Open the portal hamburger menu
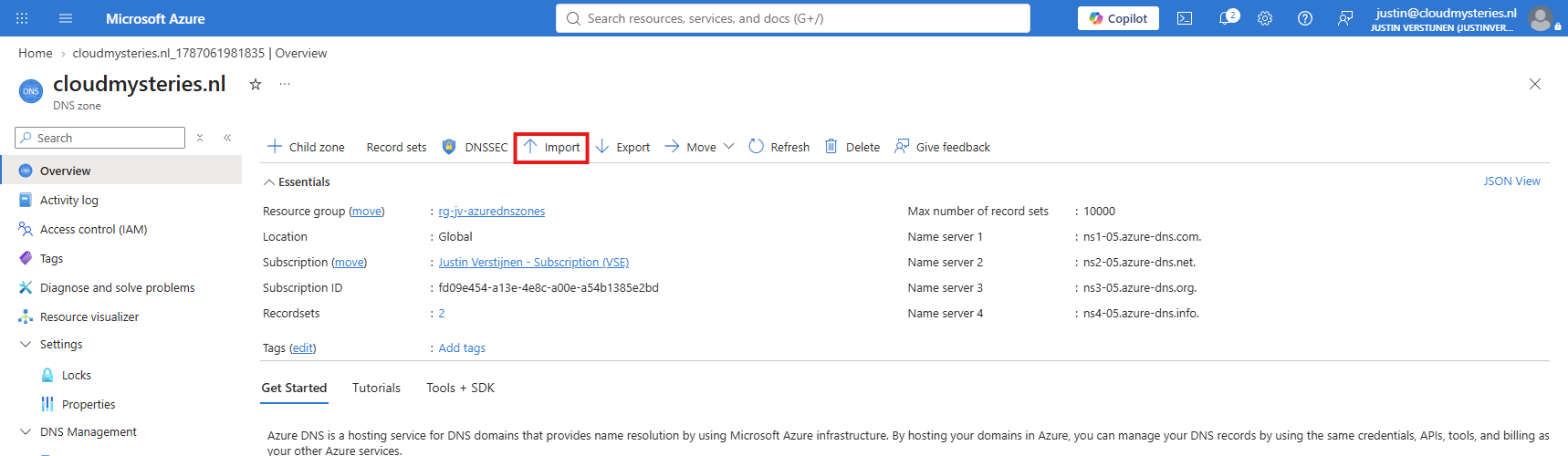The width and height of the screenshot is (1568, 456). (x=66, y=18)
